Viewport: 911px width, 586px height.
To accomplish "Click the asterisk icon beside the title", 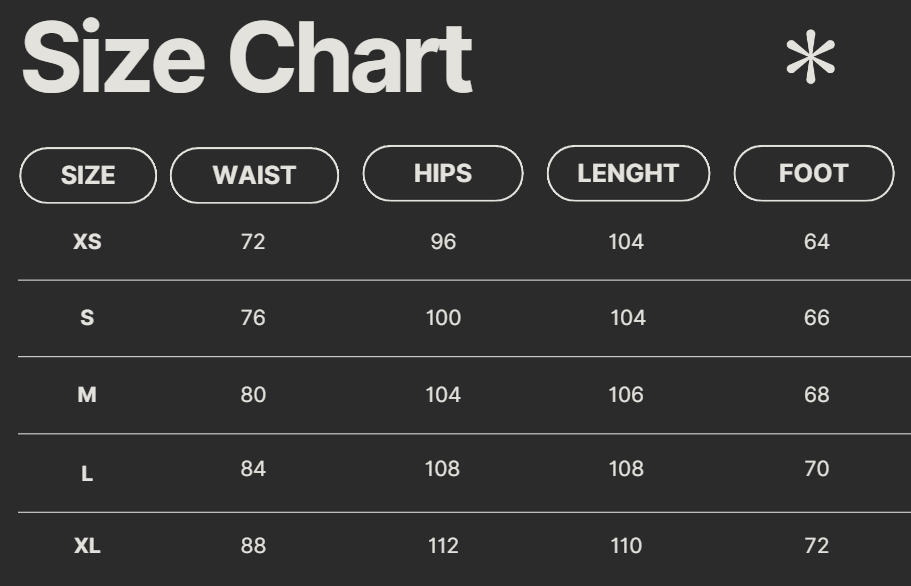I will pos(810,58).
